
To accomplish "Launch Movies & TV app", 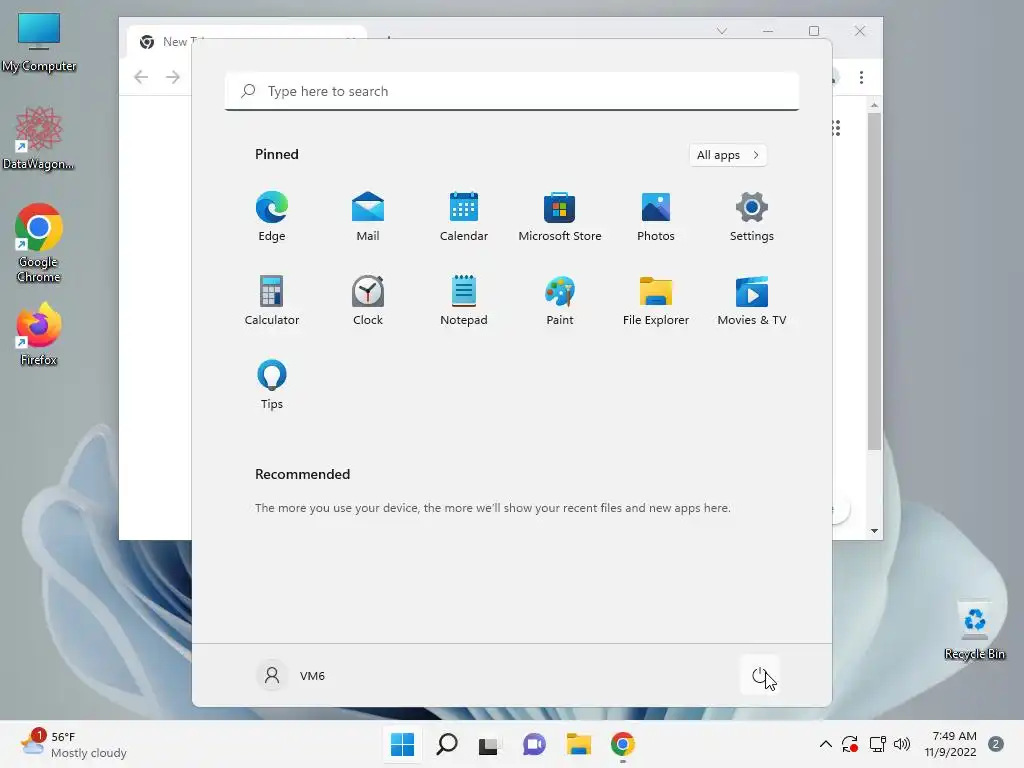I will point(752,300).
